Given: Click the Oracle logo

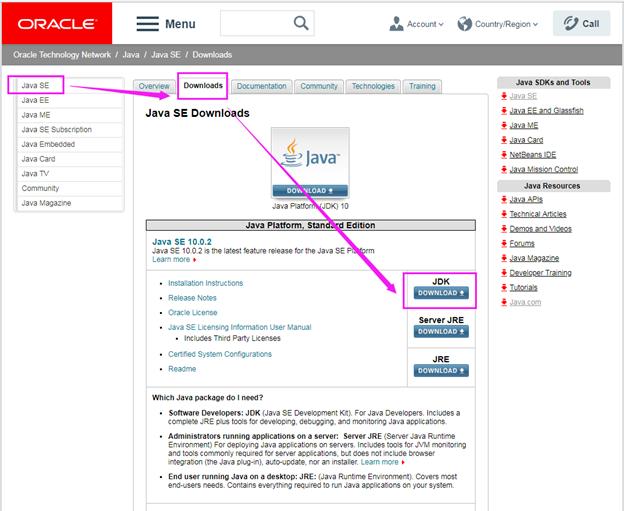Looking at the screenshot, I should pos(57,24).
